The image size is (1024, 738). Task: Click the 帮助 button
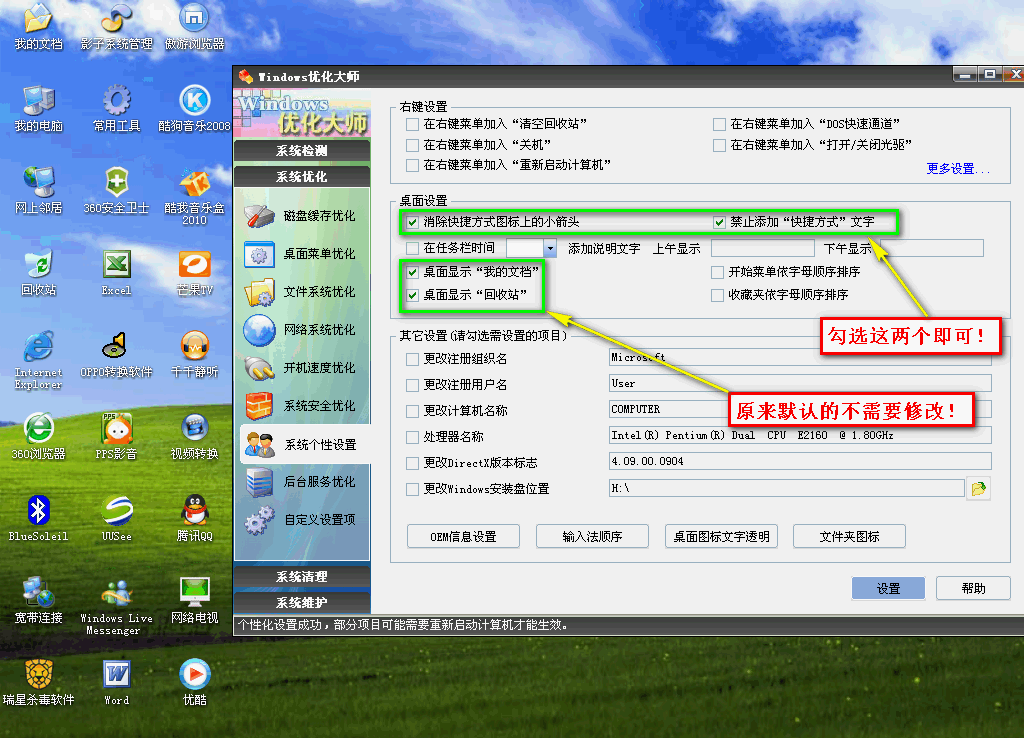(x=973, y=588)
